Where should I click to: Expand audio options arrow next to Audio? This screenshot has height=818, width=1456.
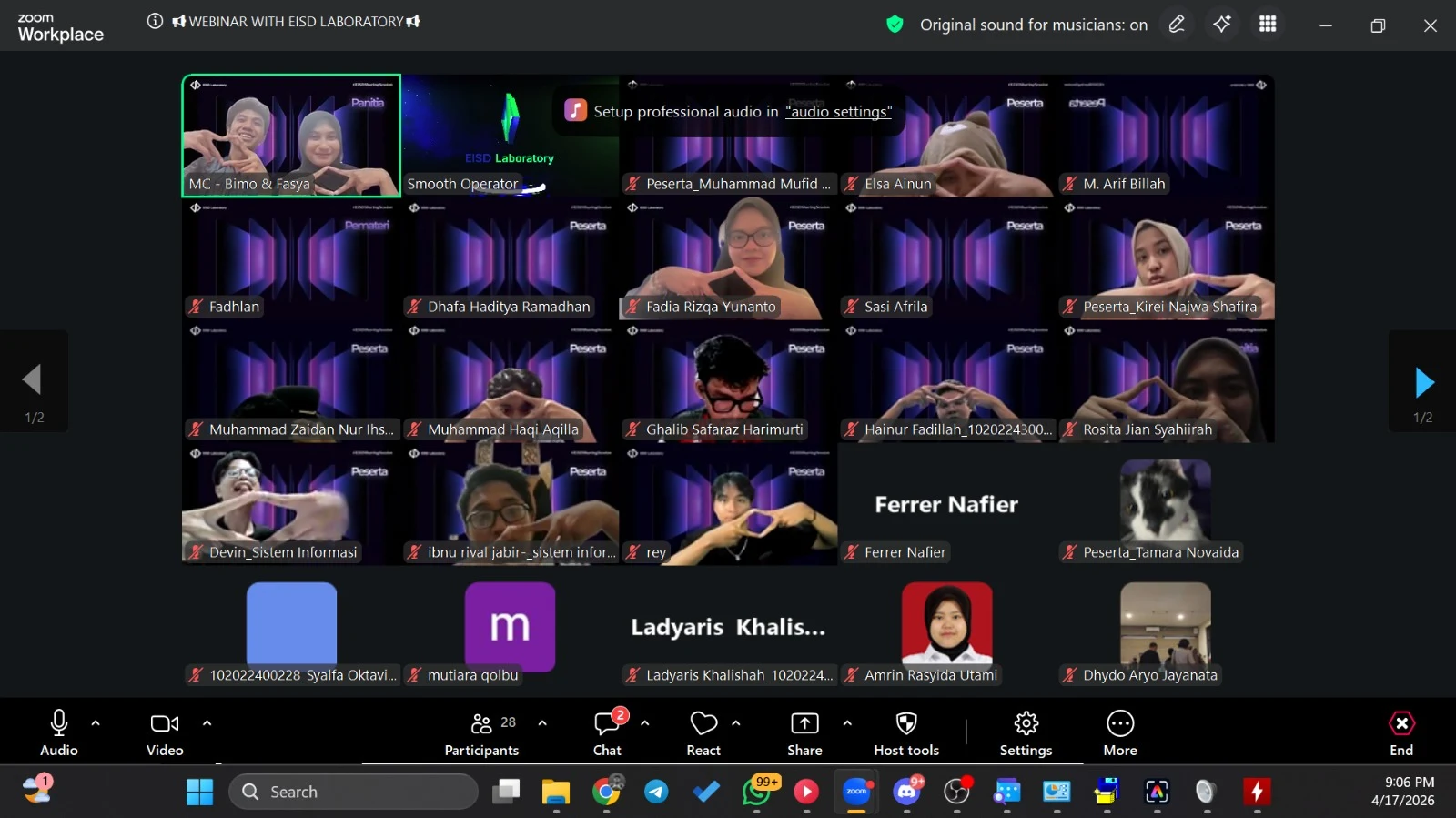click(x=96, y=723)
